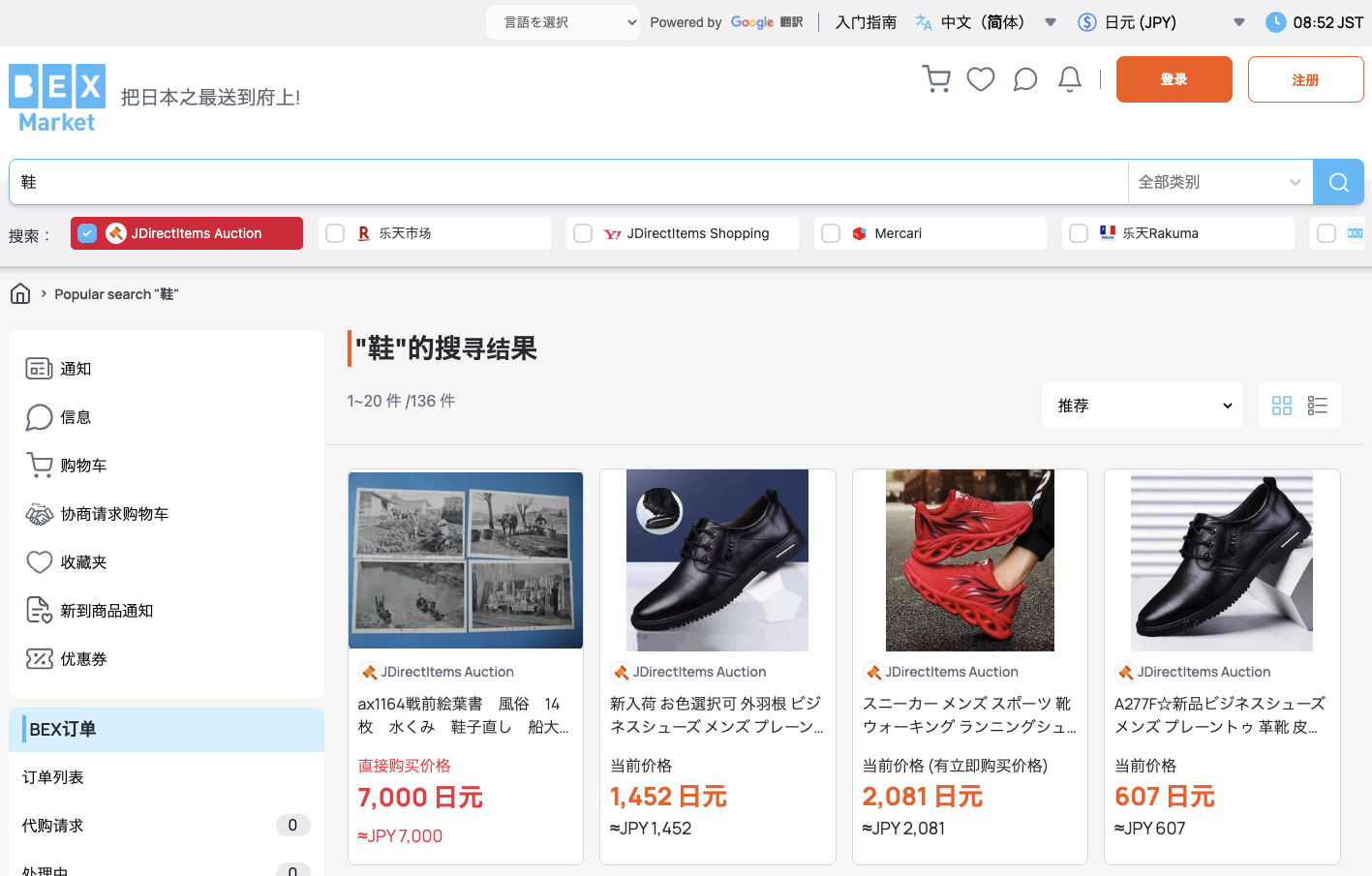This screenshot has height=876, width=1372.
Task: Check the Mercari checkbox
Action: click(x=831, y=233)
